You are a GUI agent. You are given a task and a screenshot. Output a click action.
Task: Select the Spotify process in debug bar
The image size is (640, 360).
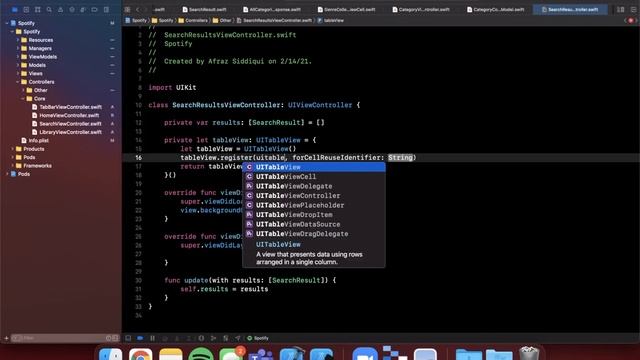coord(258,338)
